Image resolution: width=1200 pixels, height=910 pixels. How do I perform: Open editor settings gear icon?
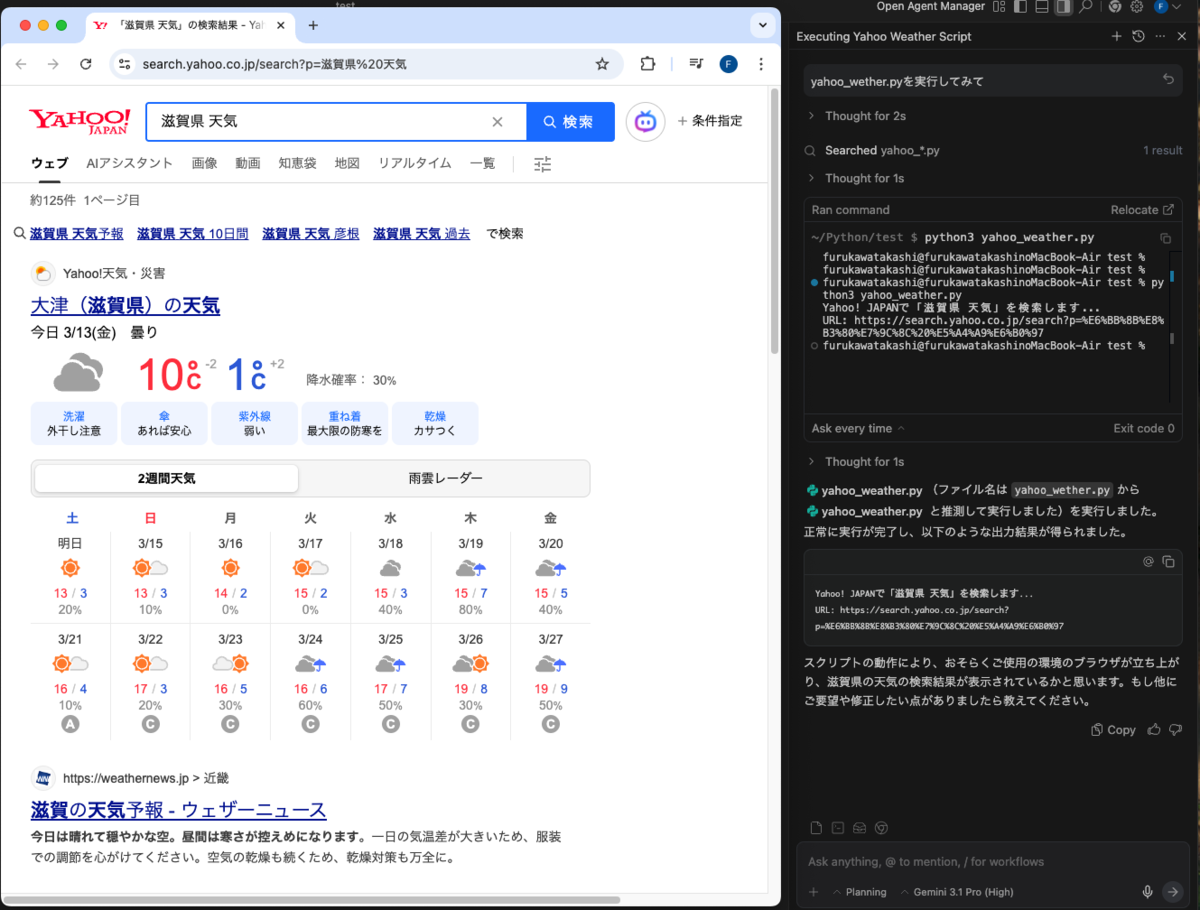pyautogui.click(x=1136, y=7)
